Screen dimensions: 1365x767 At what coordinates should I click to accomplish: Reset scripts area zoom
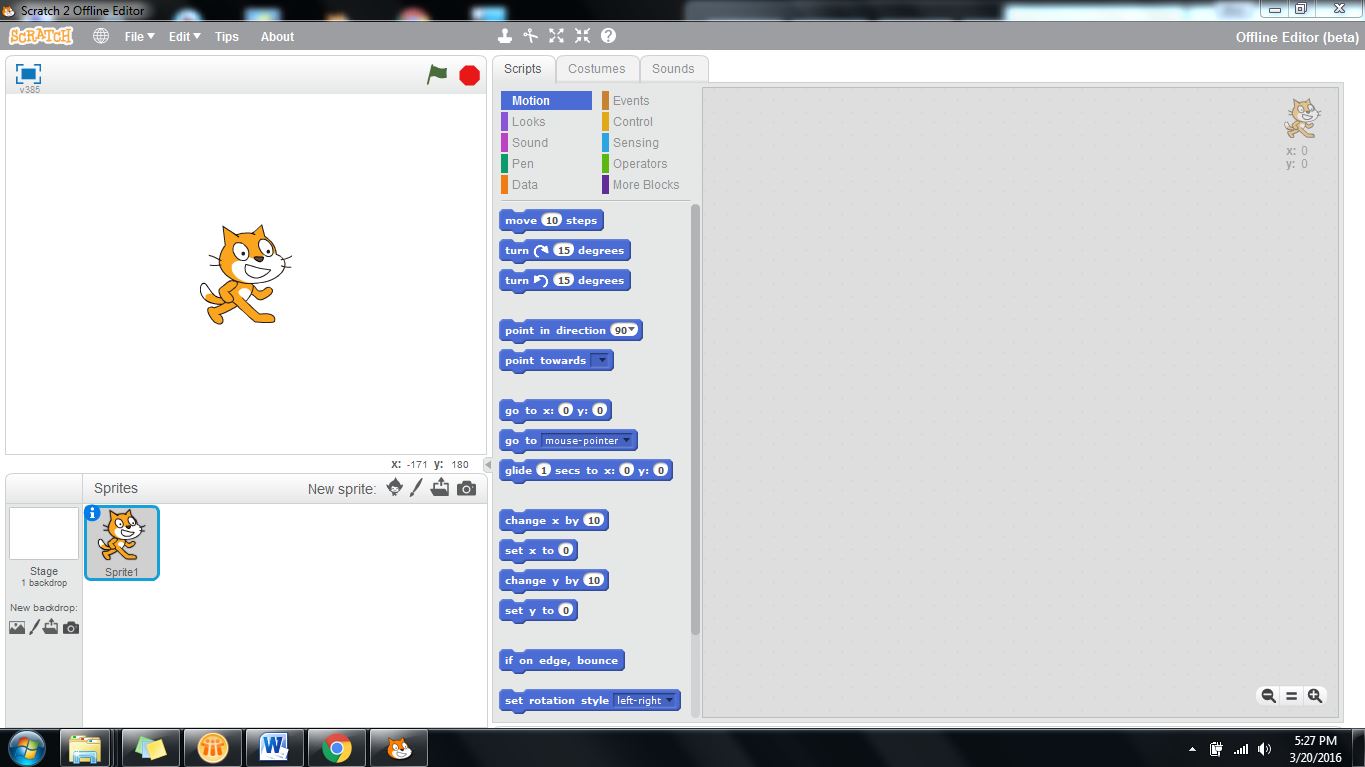click(x=1291, y=696)
